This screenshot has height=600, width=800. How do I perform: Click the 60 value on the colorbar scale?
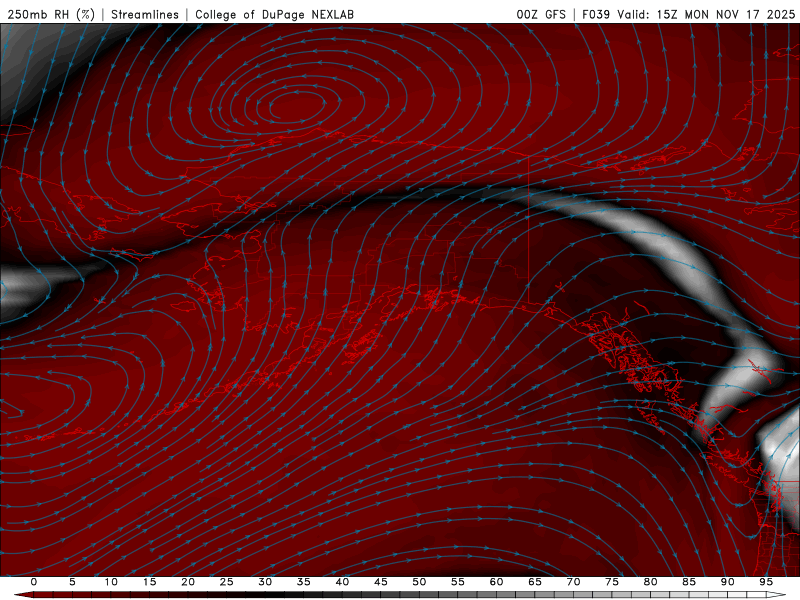pyautogui.click(x=496, y=582)
